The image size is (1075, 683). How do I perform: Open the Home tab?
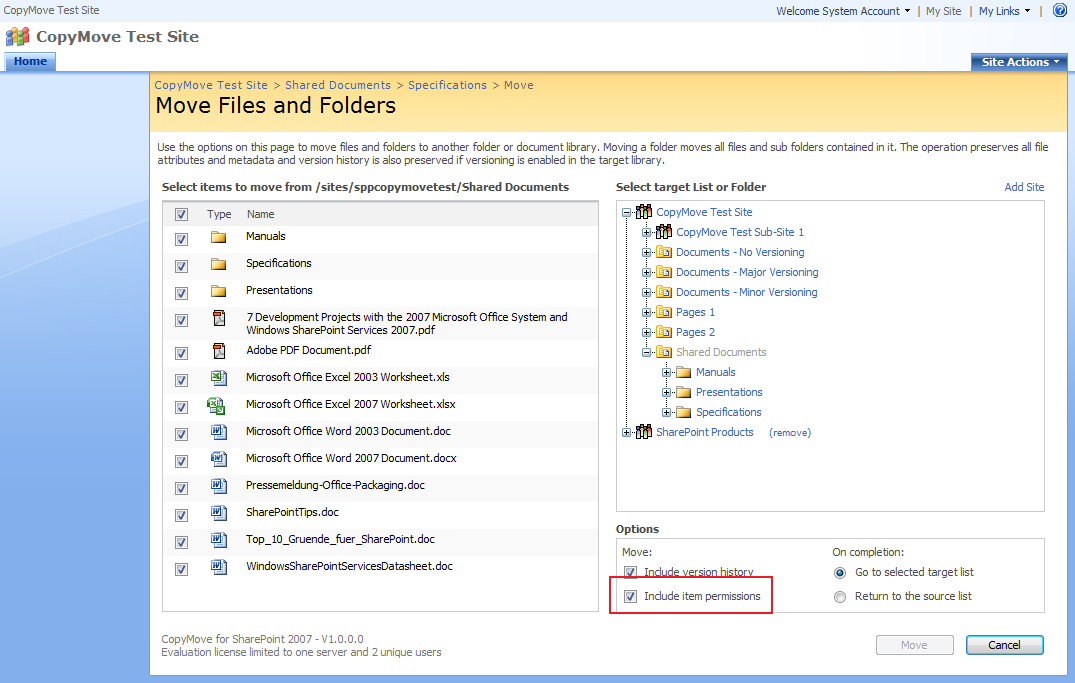30,61
